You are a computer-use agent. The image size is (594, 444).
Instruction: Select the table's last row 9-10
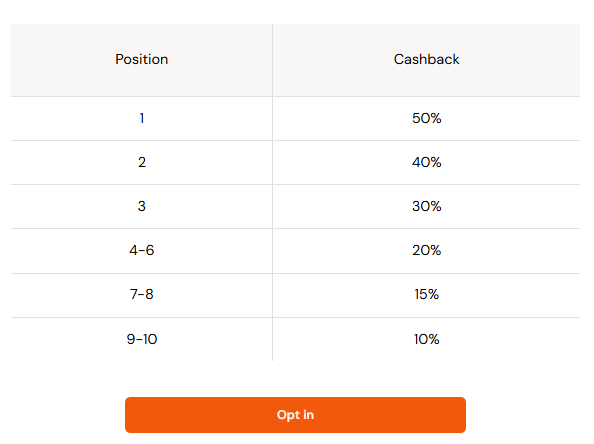click(295, 339)
